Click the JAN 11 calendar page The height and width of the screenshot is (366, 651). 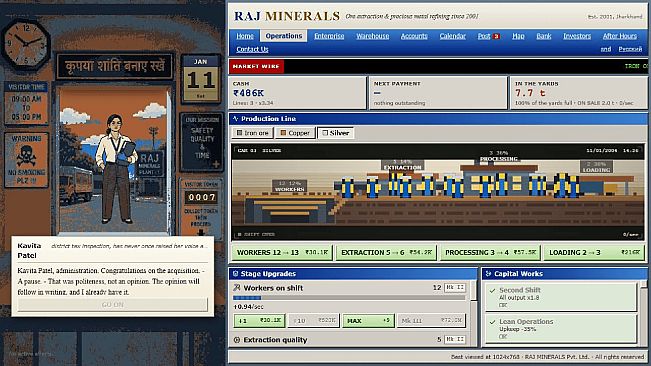201,79
